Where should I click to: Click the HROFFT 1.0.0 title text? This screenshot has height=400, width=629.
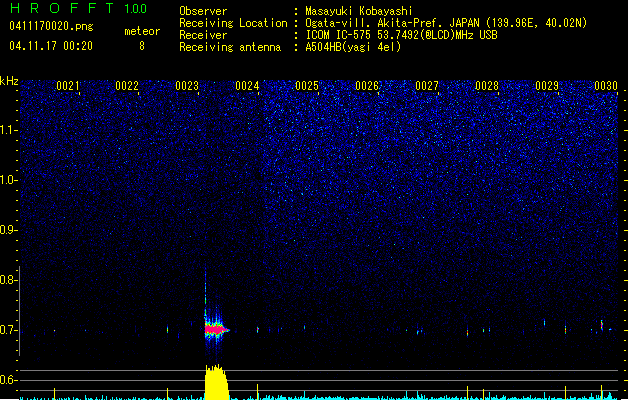click(78, 8)
